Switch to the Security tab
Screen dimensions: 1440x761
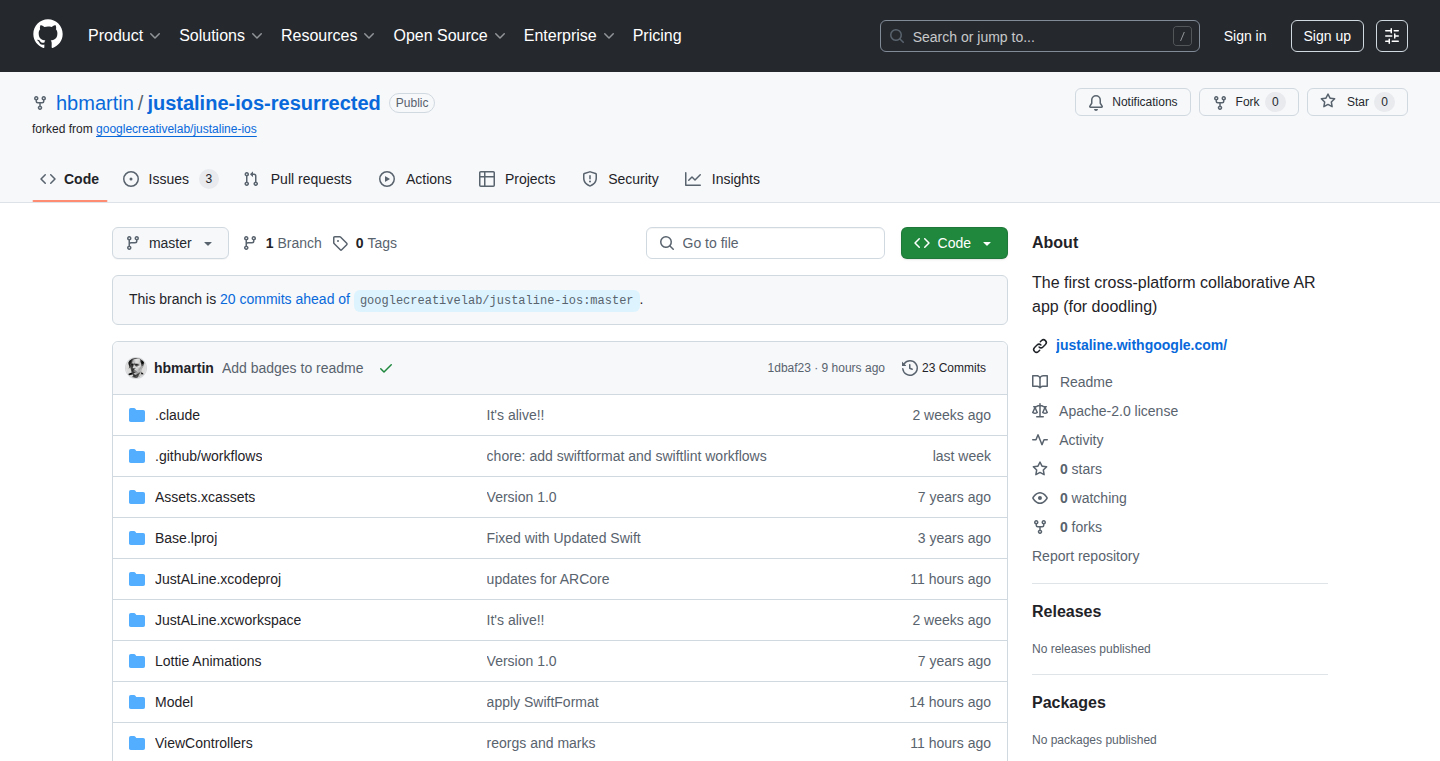(620, 179)
